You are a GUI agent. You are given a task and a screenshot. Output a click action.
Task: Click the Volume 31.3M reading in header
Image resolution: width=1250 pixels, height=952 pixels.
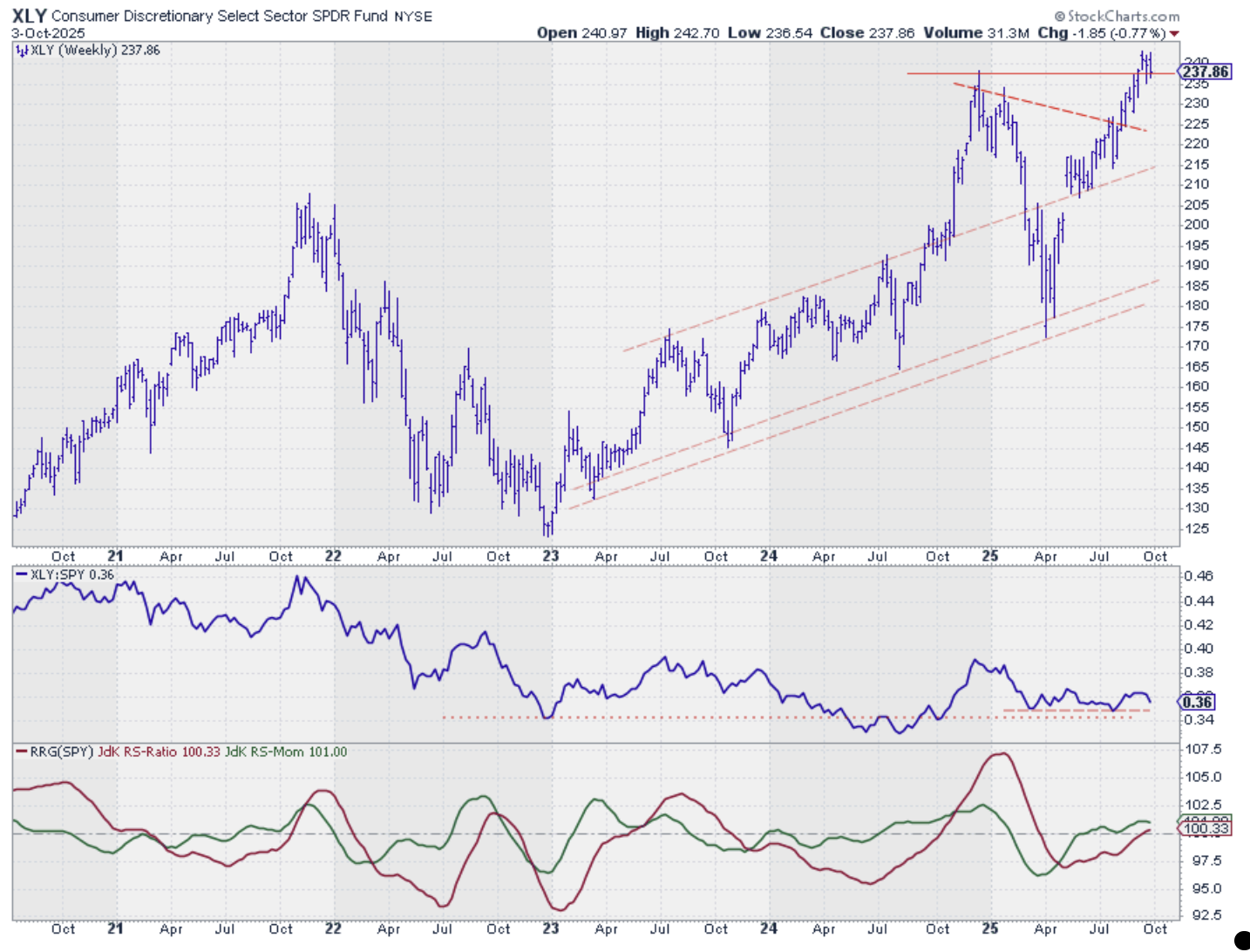coord(977,33)
